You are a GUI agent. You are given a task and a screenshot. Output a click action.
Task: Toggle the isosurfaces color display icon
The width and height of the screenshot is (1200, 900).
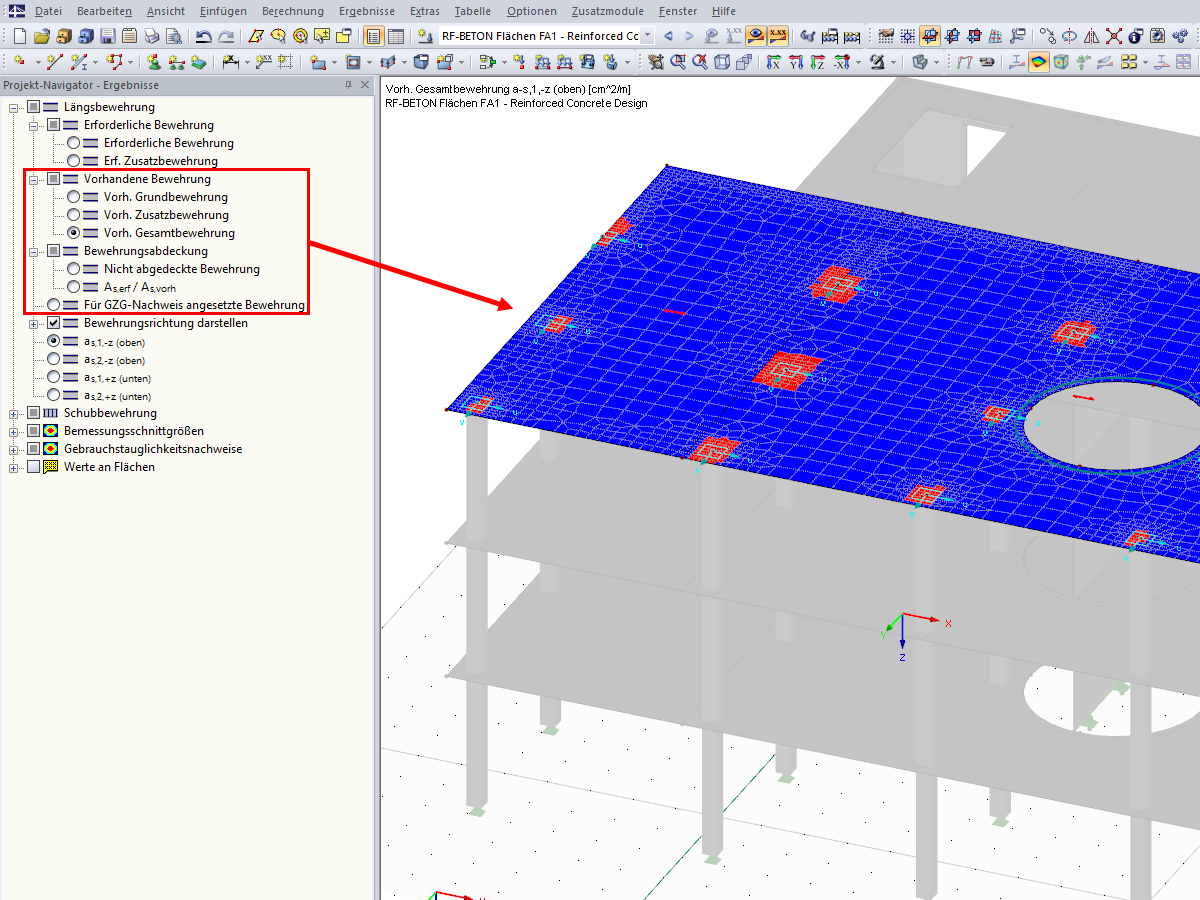tap(1039, 62)
